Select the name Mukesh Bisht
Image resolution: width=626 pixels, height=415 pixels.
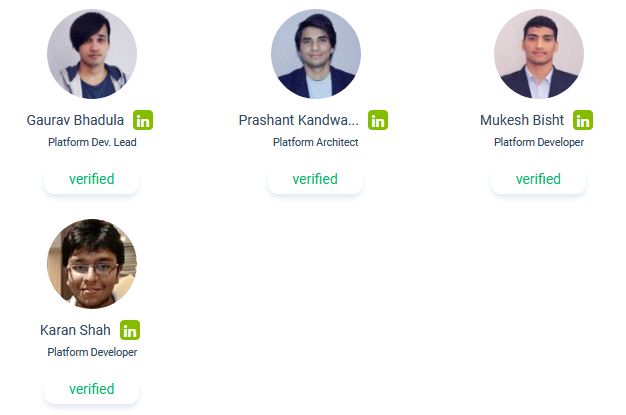coord(522,120)
